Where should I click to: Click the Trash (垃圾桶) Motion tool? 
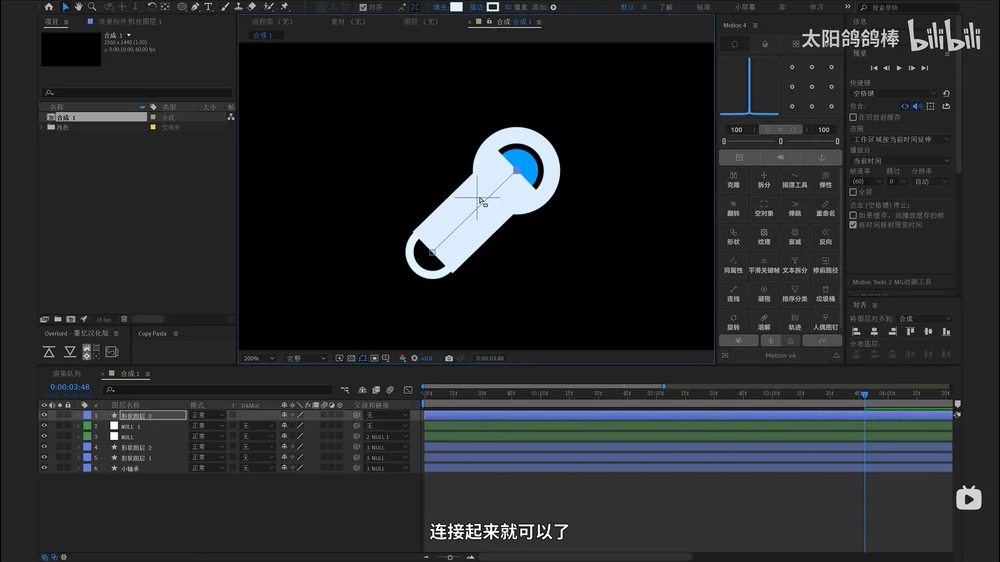pyautogui.click(x=825, y=293)
